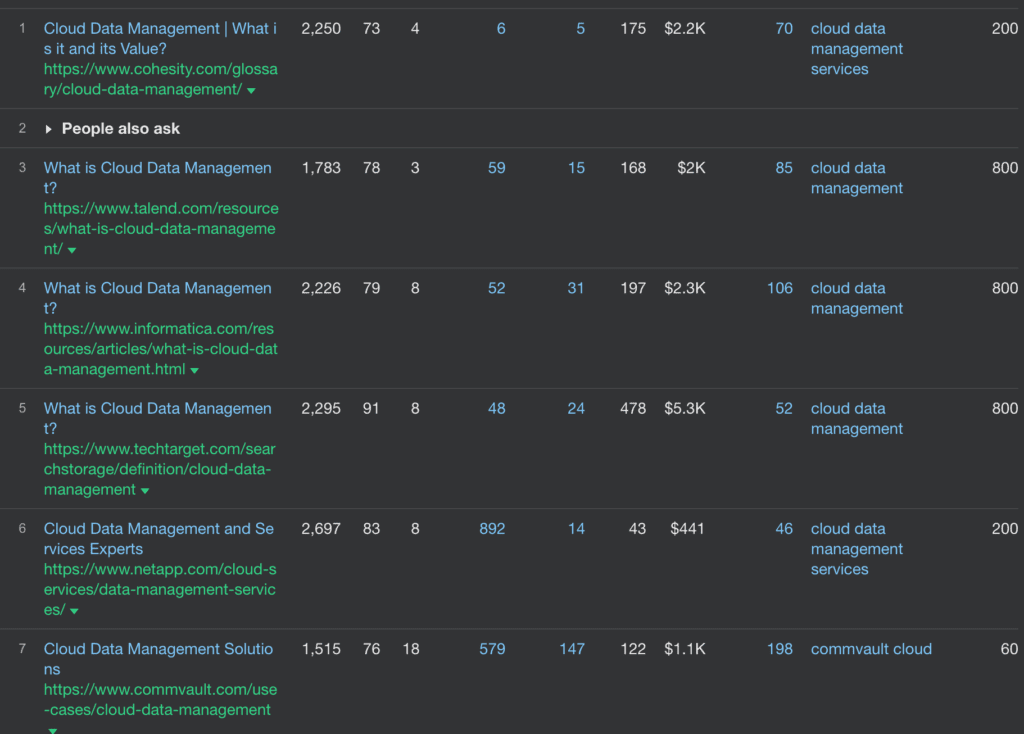This screenshot has width=1024, height=734.
Task: Open the techtarget.com searchstorage URL
Action: tap(159, 469)
